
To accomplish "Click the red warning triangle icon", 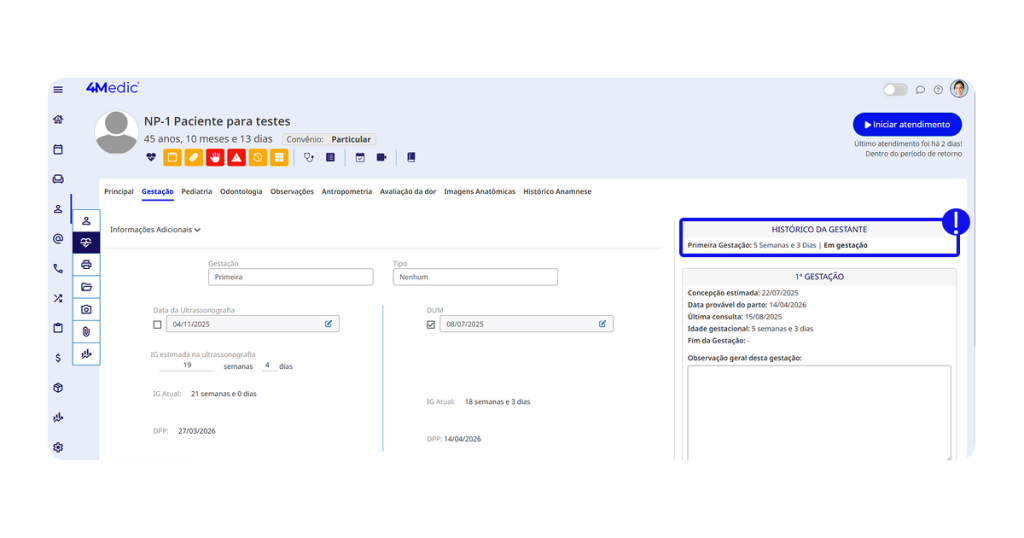I will pyautogui.click(x=236, y=157).
